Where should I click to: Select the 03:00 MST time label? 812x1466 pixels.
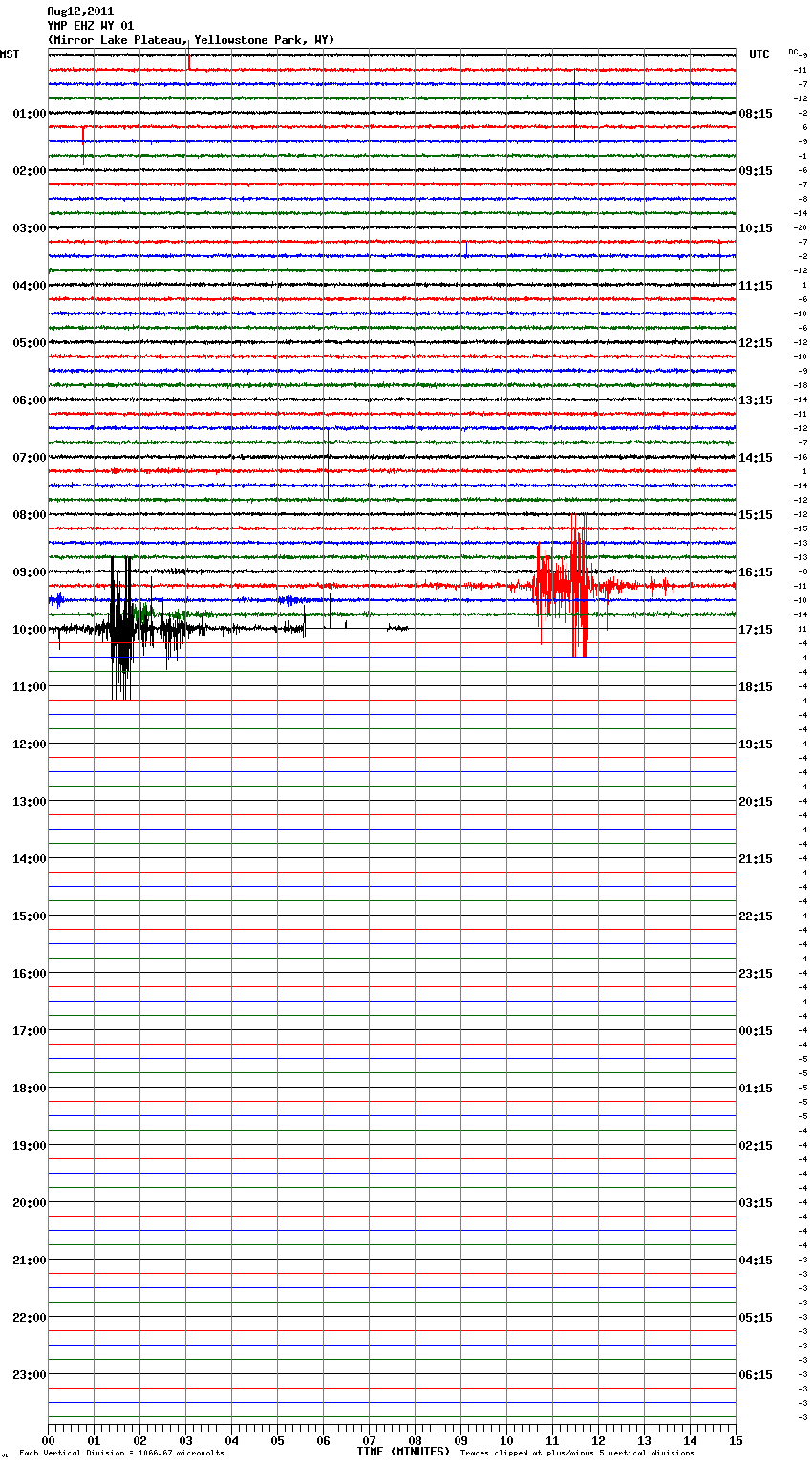pyautogui.click(x=30, y=228)
